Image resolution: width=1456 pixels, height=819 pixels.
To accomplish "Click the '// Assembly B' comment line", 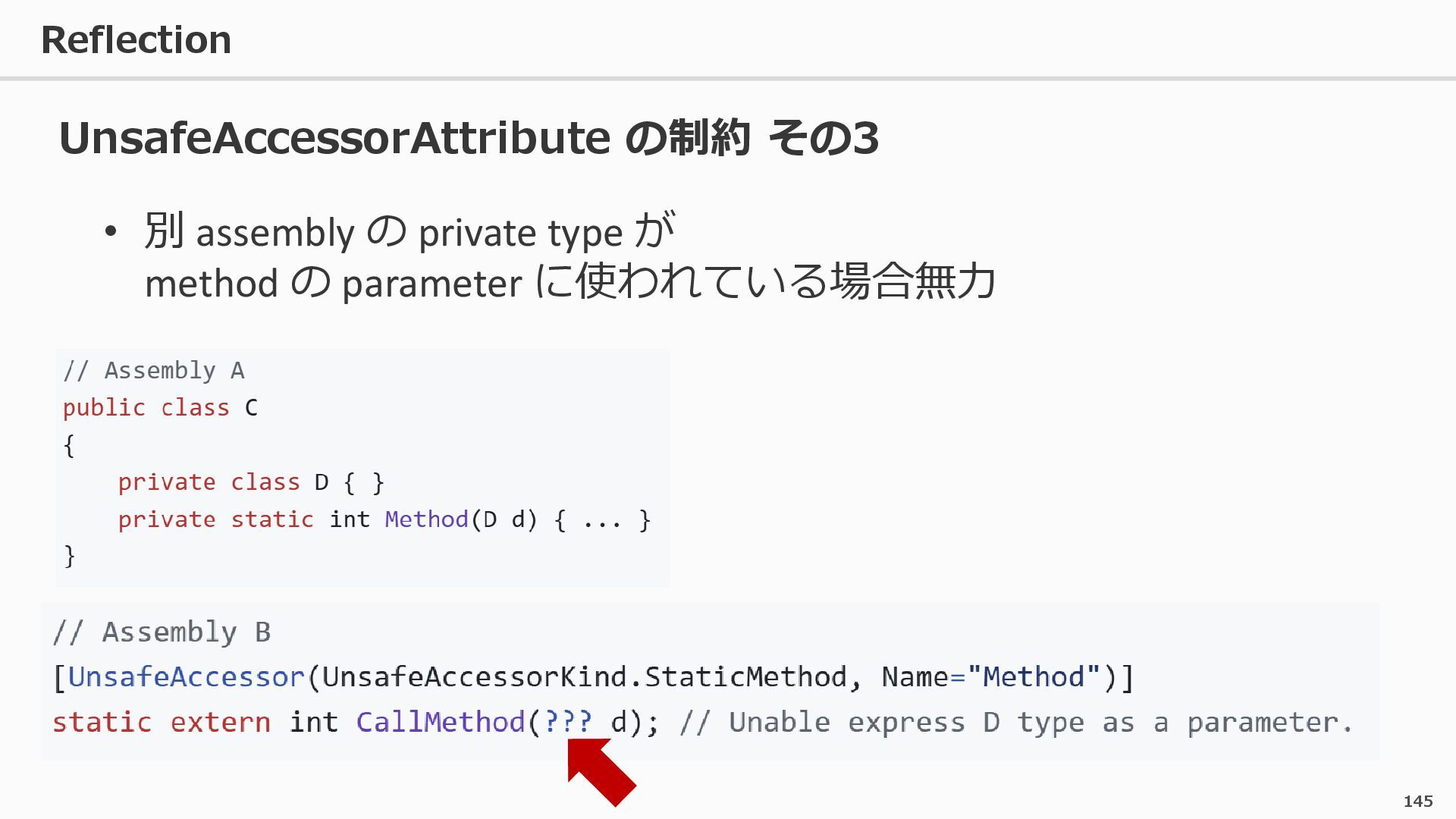I will click(x=162, y=632).
